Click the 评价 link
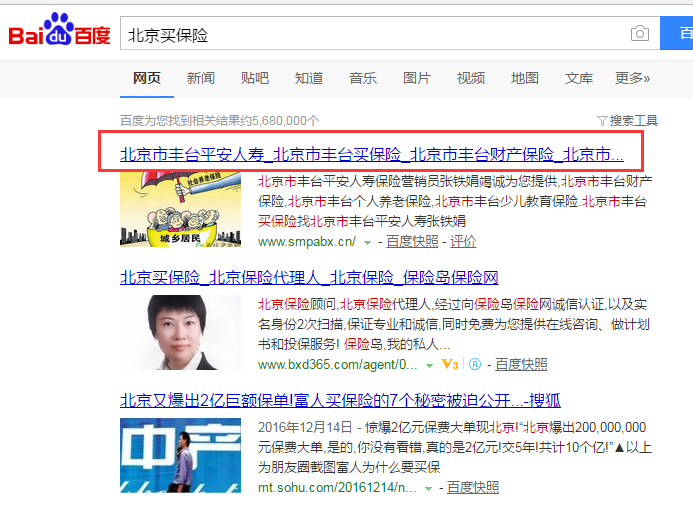The image size is (693, 509). [463, 242]
